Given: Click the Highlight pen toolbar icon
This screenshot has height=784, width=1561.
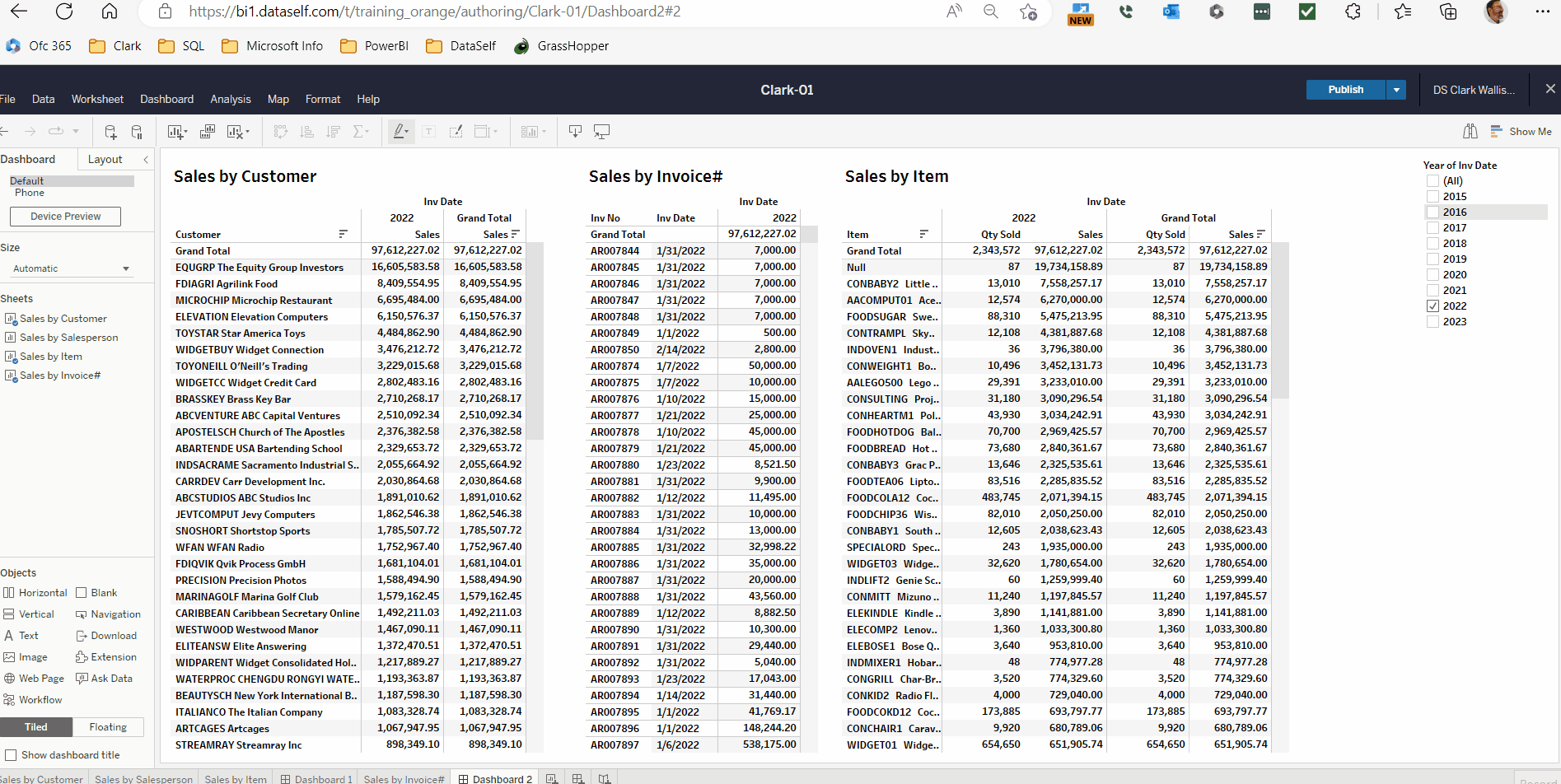Looking at the screenshot, I should [x=400, y=132].
